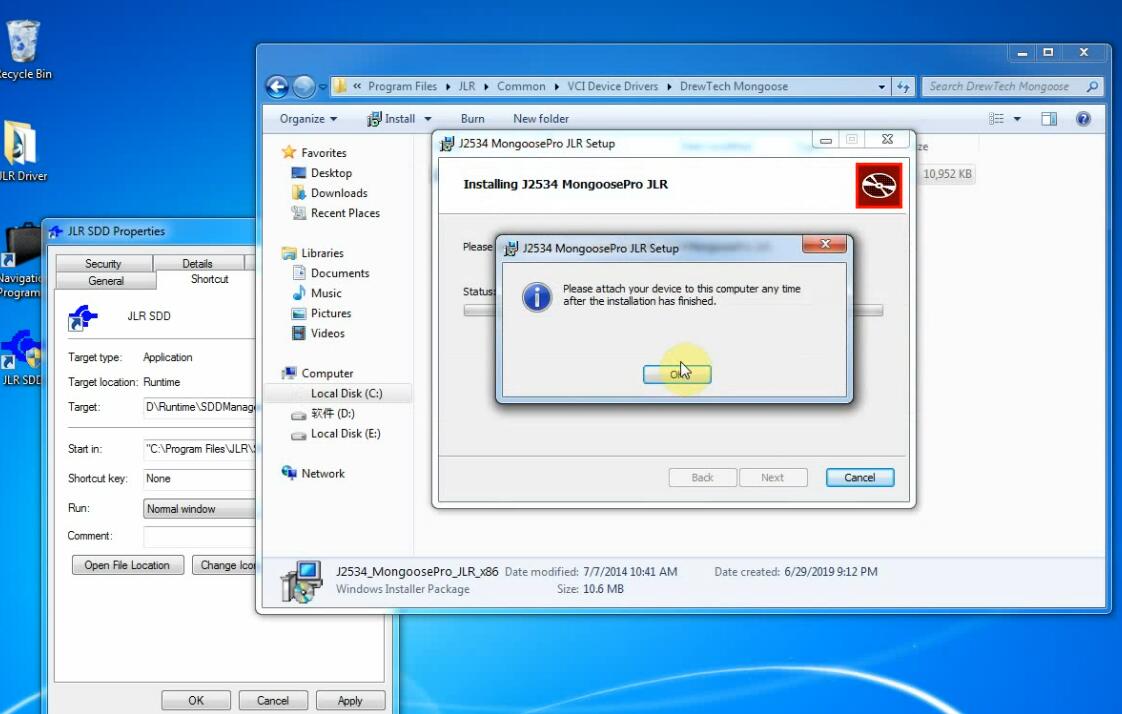Image resolution: width=1122 pixels, height=714 pixels.
Task: Change view with the Explorer views icon
Action: [996, 119]
